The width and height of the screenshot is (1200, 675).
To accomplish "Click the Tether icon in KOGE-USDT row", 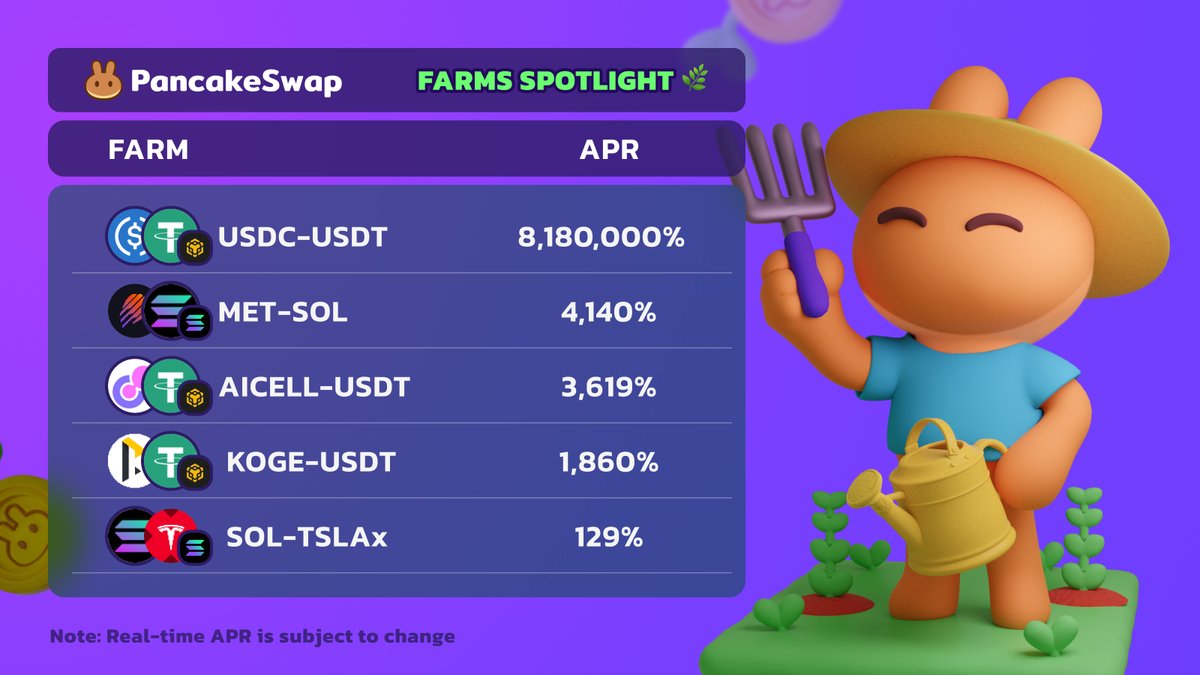I will pos(165,459).
